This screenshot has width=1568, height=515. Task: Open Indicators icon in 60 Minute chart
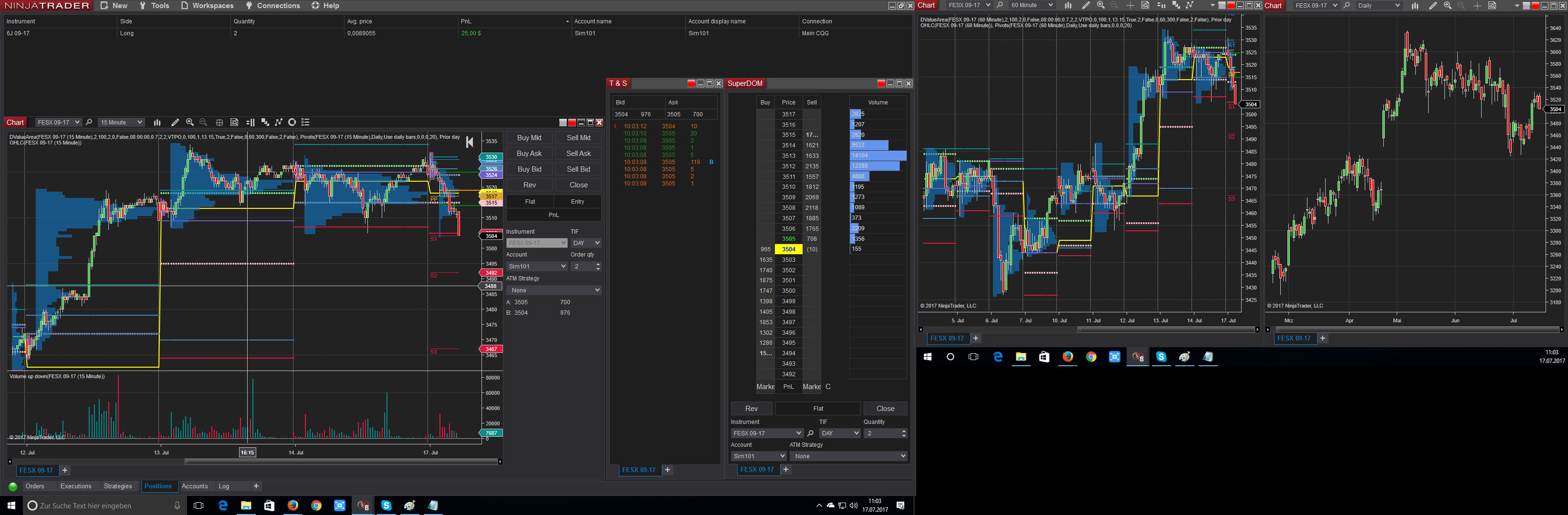coord(1190,5)
